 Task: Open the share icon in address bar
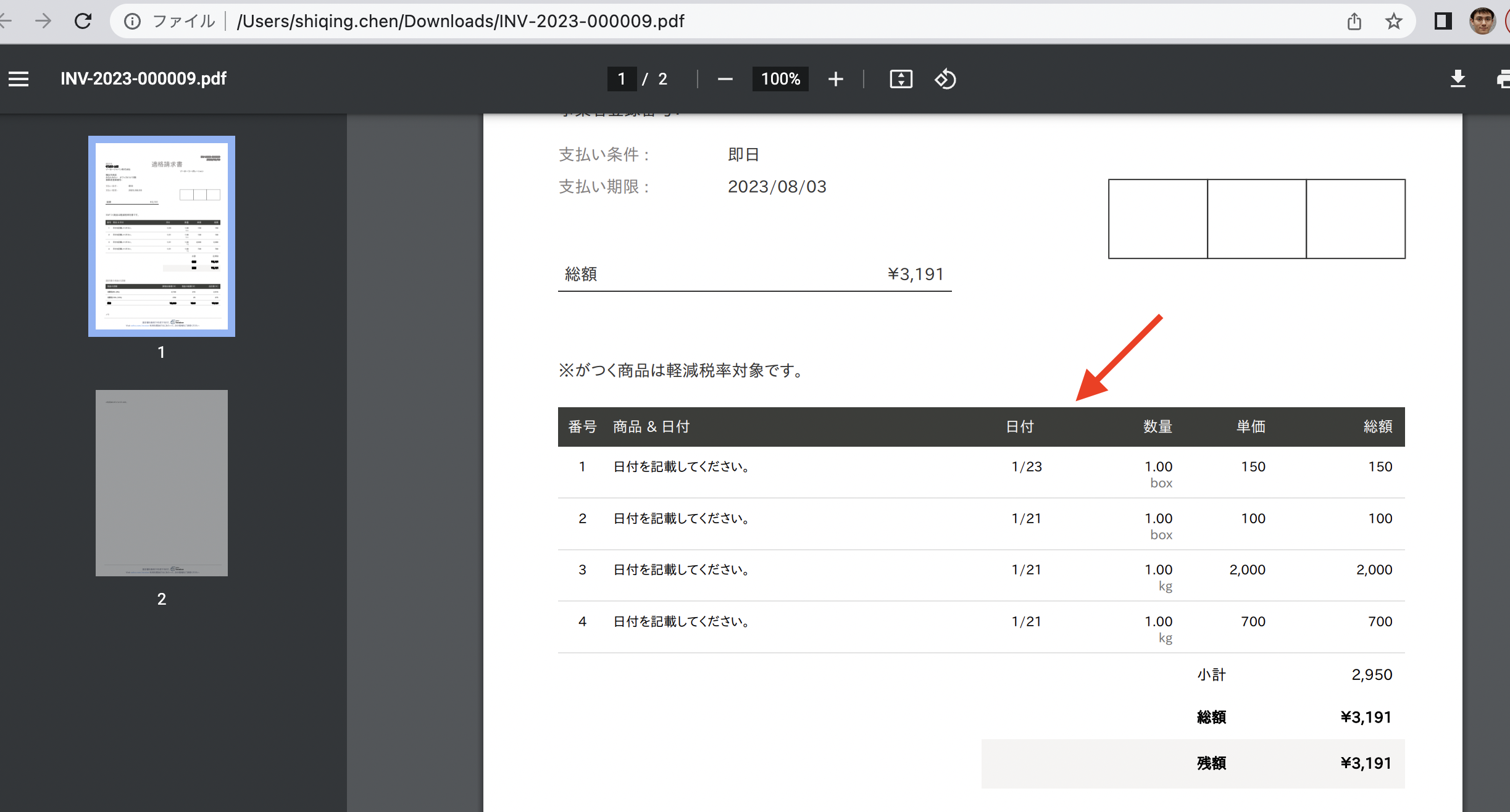click(x=1354, y=22)
